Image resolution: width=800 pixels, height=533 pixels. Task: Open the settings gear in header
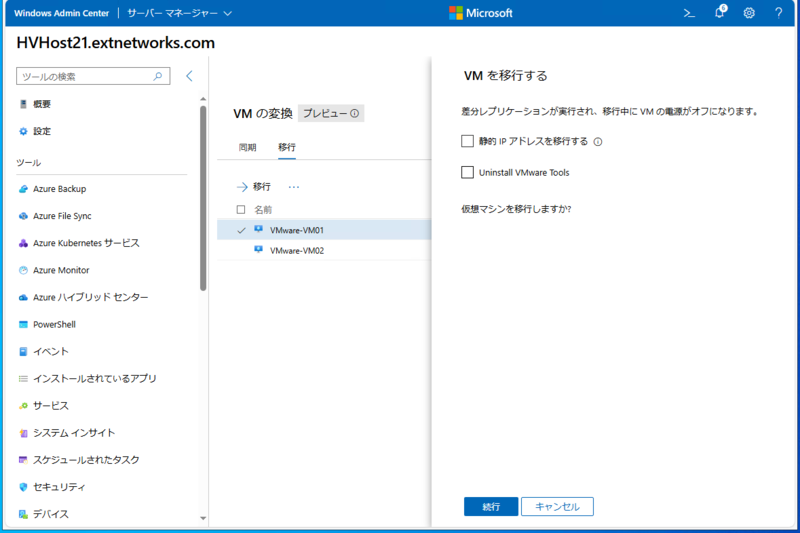(x=749, y=13)
